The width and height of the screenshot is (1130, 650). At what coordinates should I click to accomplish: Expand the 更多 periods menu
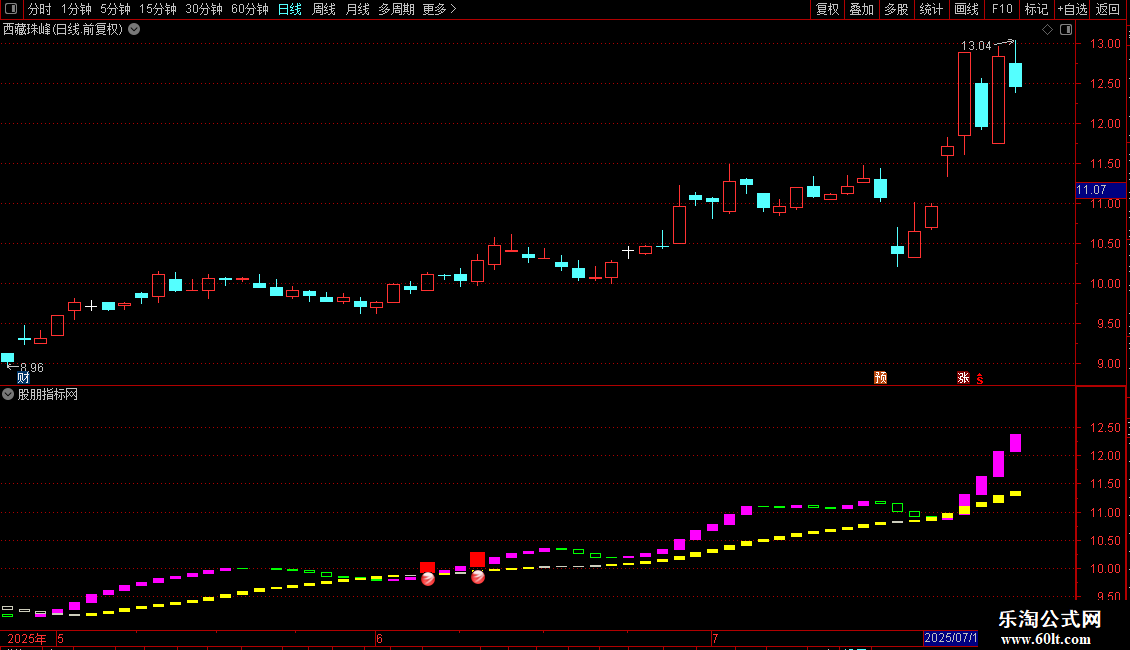439,9
